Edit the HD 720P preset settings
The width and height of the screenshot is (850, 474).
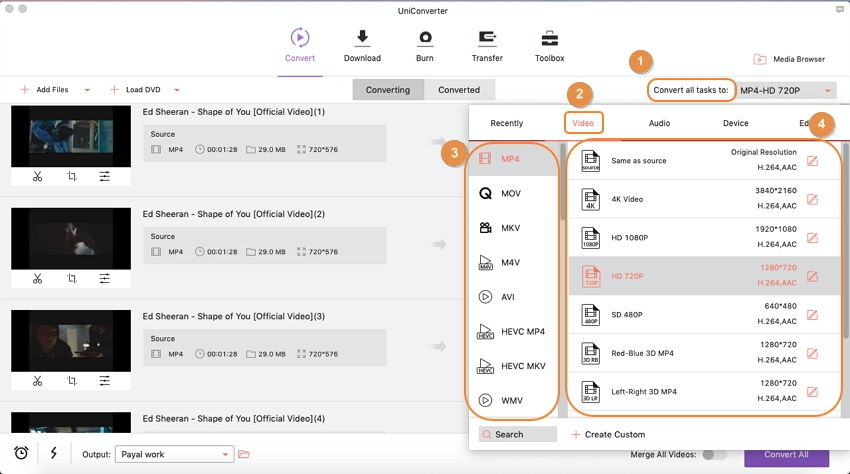(812, 276)
